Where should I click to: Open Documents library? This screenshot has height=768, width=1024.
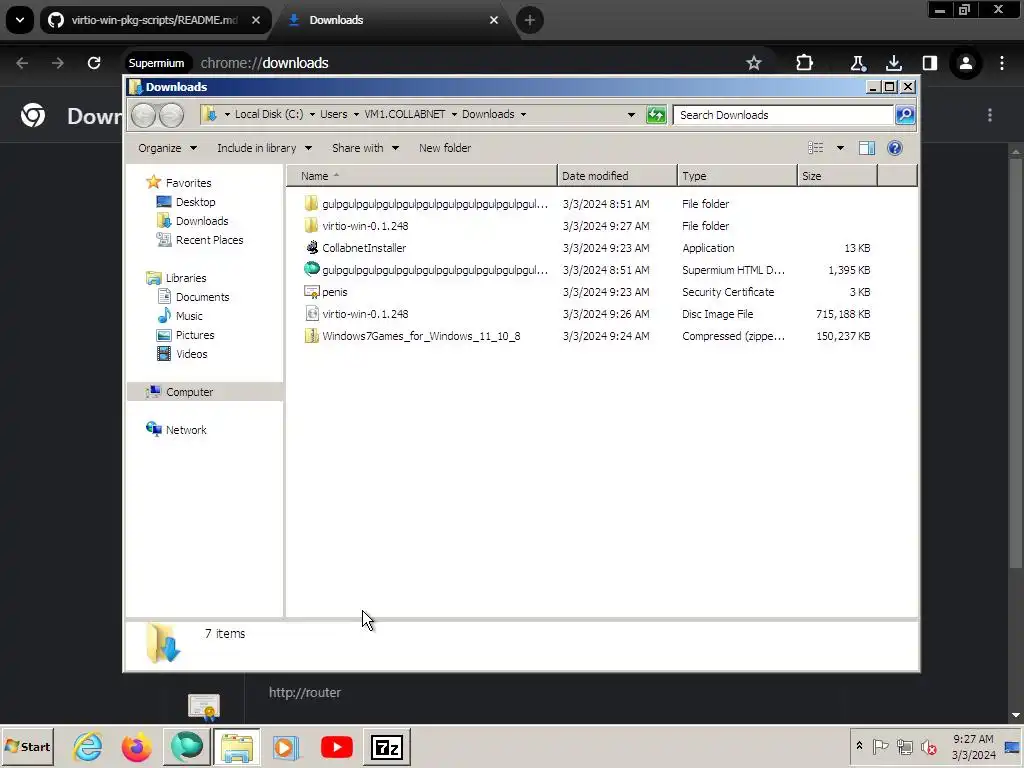tap(202, 297)
